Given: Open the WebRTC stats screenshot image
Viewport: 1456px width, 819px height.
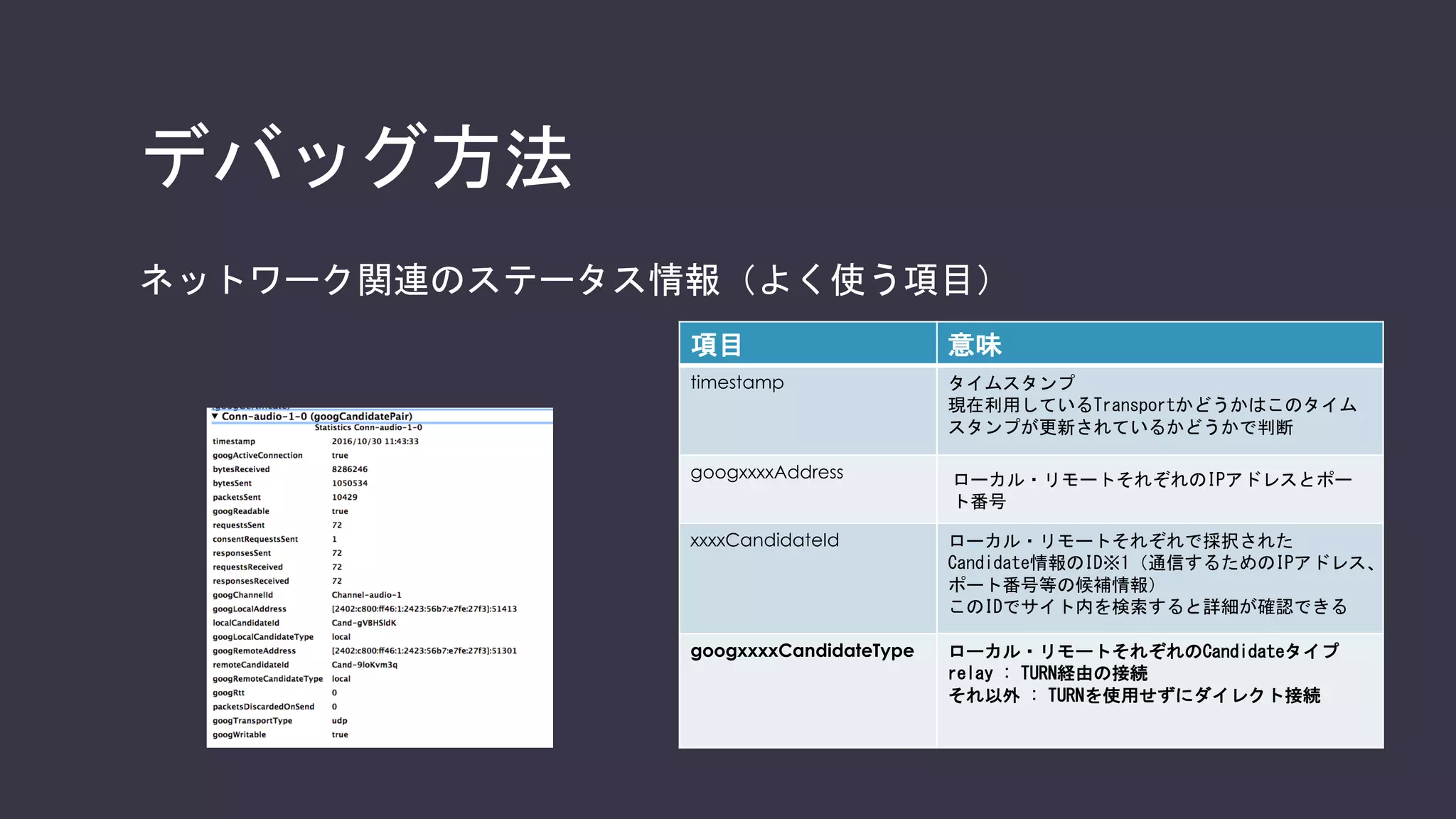Looking at the screenshot, I should (380, 577).
